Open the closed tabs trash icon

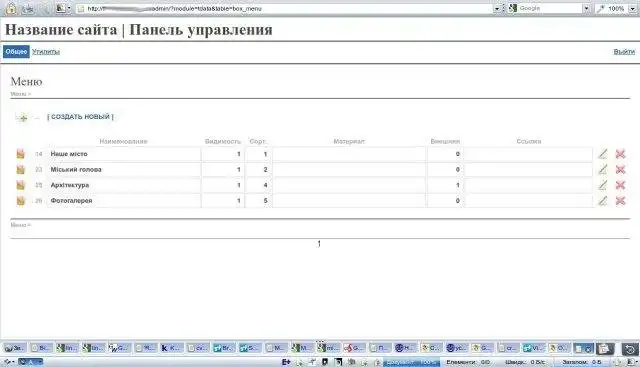(605, 348)
